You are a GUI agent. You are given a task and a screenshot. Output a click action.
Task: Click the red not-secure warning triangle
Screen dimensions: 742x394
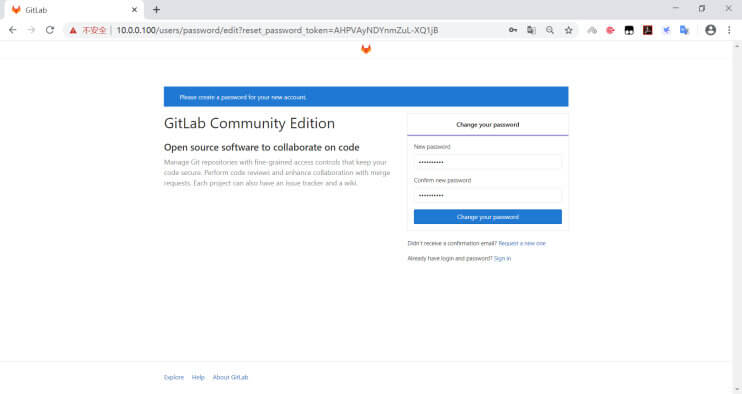pyautogui.click(x=73, y=30)
